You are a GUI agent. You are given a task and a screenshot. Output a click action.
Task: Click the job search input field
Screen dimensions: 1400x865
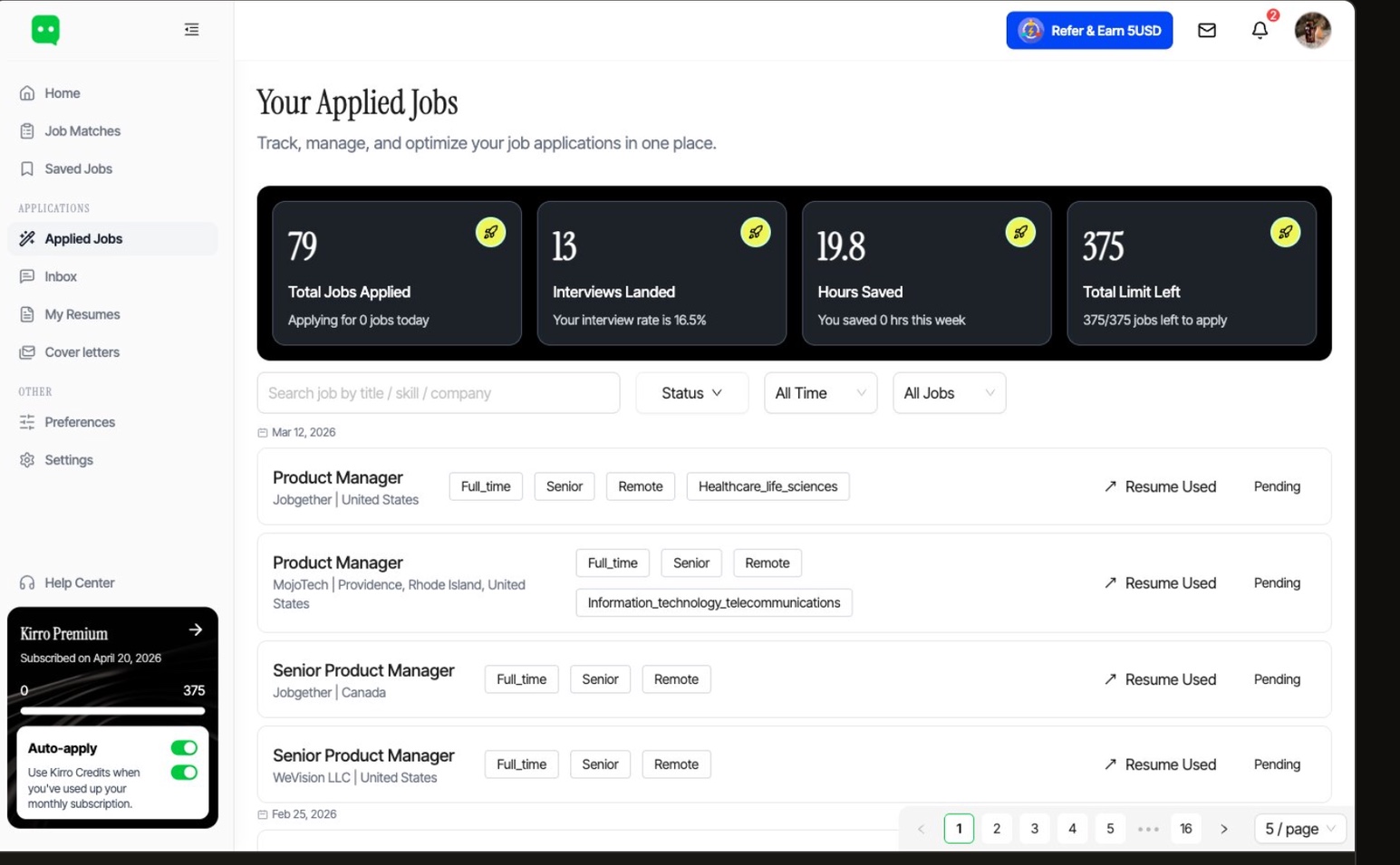[439, 393]
